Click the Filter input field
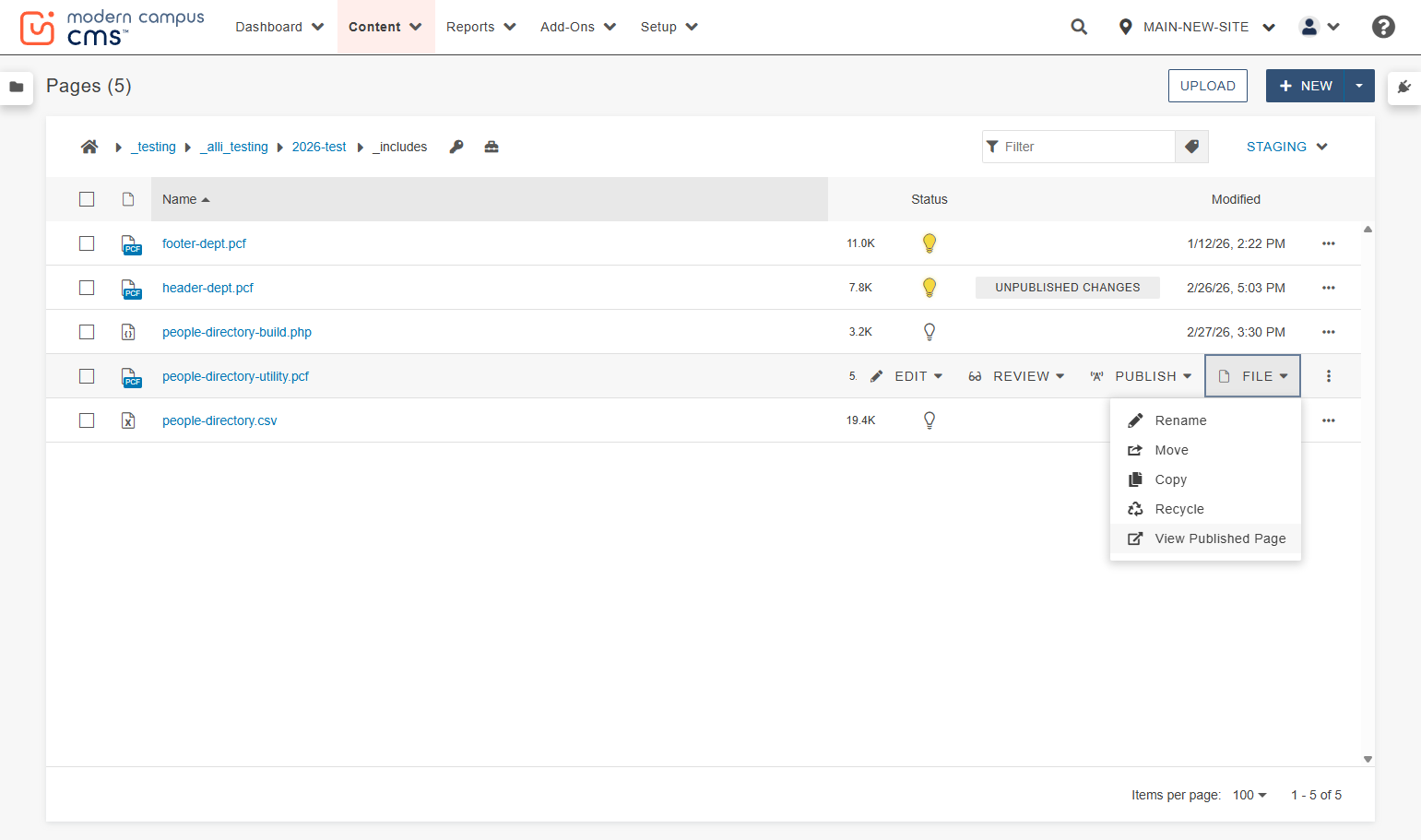The height and width of the screenshot is (840, 1421). [1079, 147]
